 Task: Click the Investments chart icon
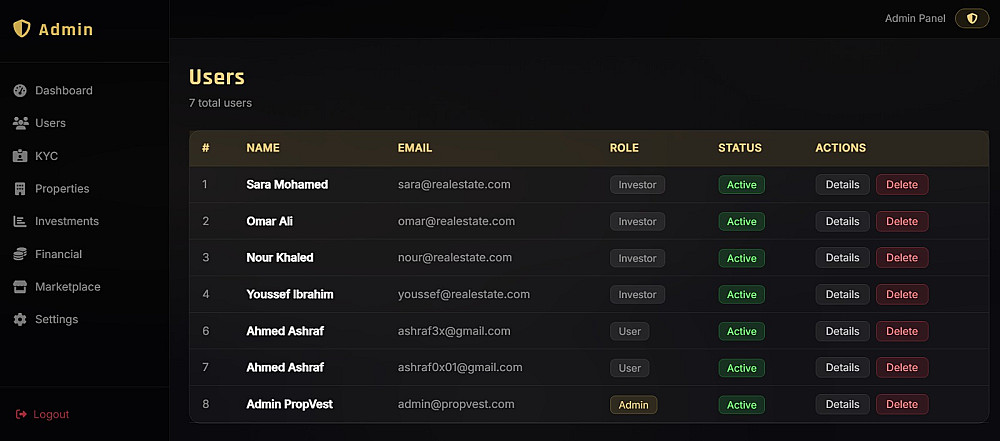20,221
